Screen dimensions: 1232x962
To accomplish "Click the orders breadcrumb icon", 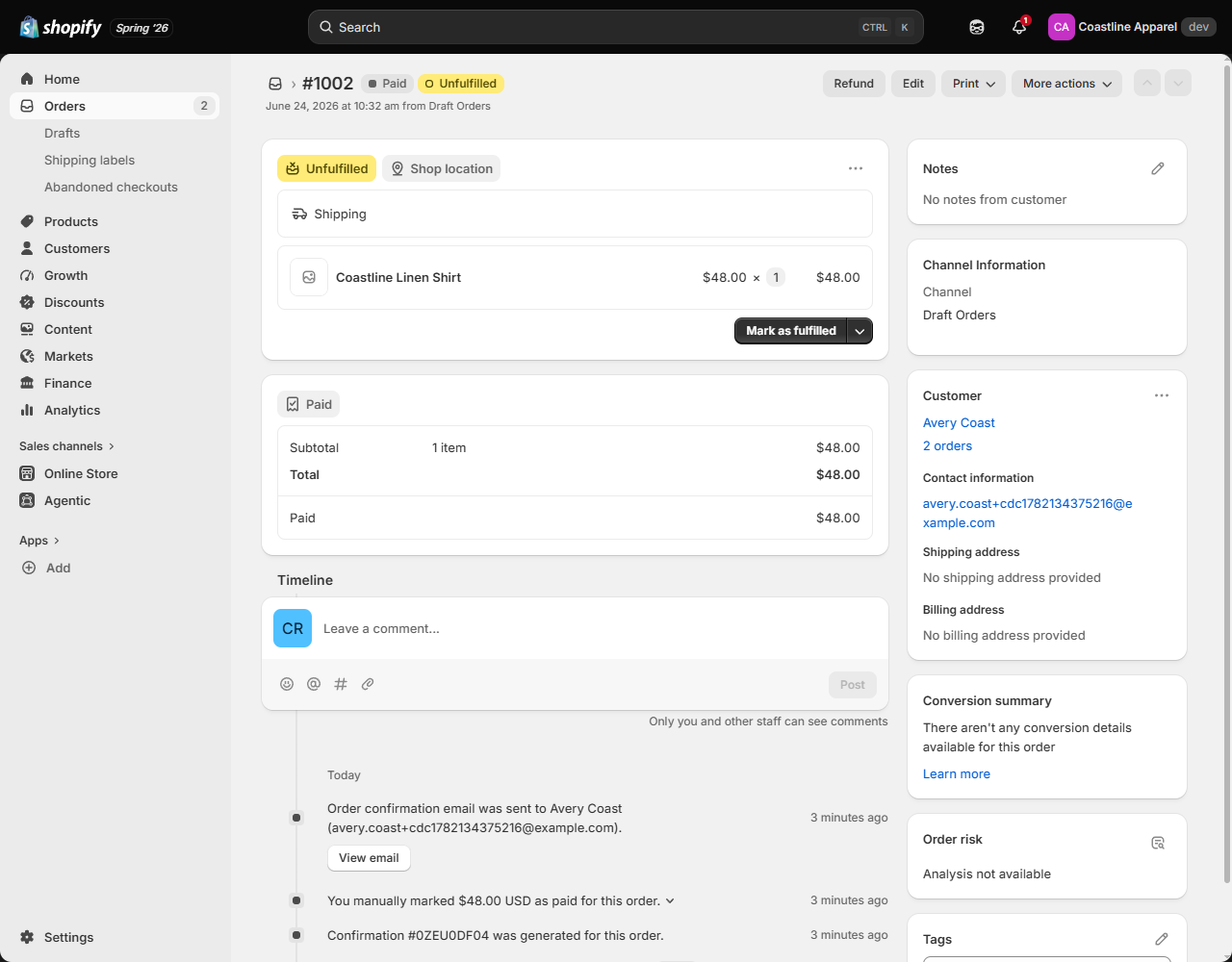I will (275, 84).
